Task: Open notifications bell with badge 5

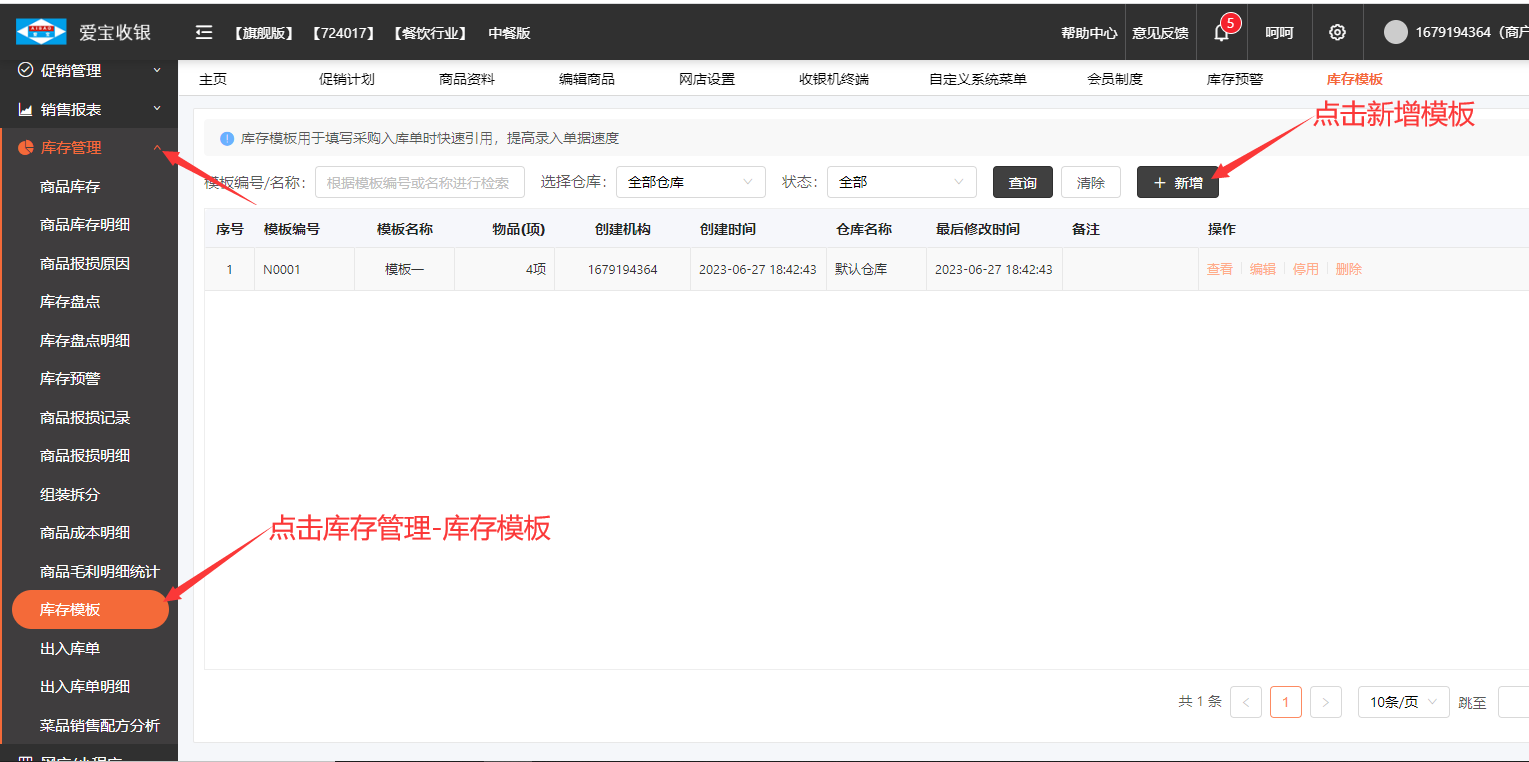Action: coord(1222,32)
